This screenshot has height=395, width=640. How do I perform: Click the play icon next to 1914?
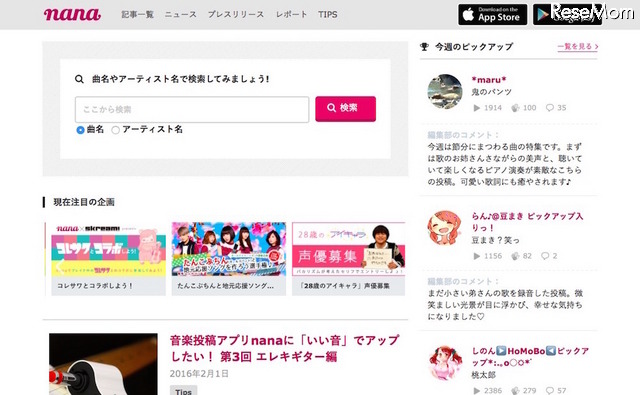[476, 108]
